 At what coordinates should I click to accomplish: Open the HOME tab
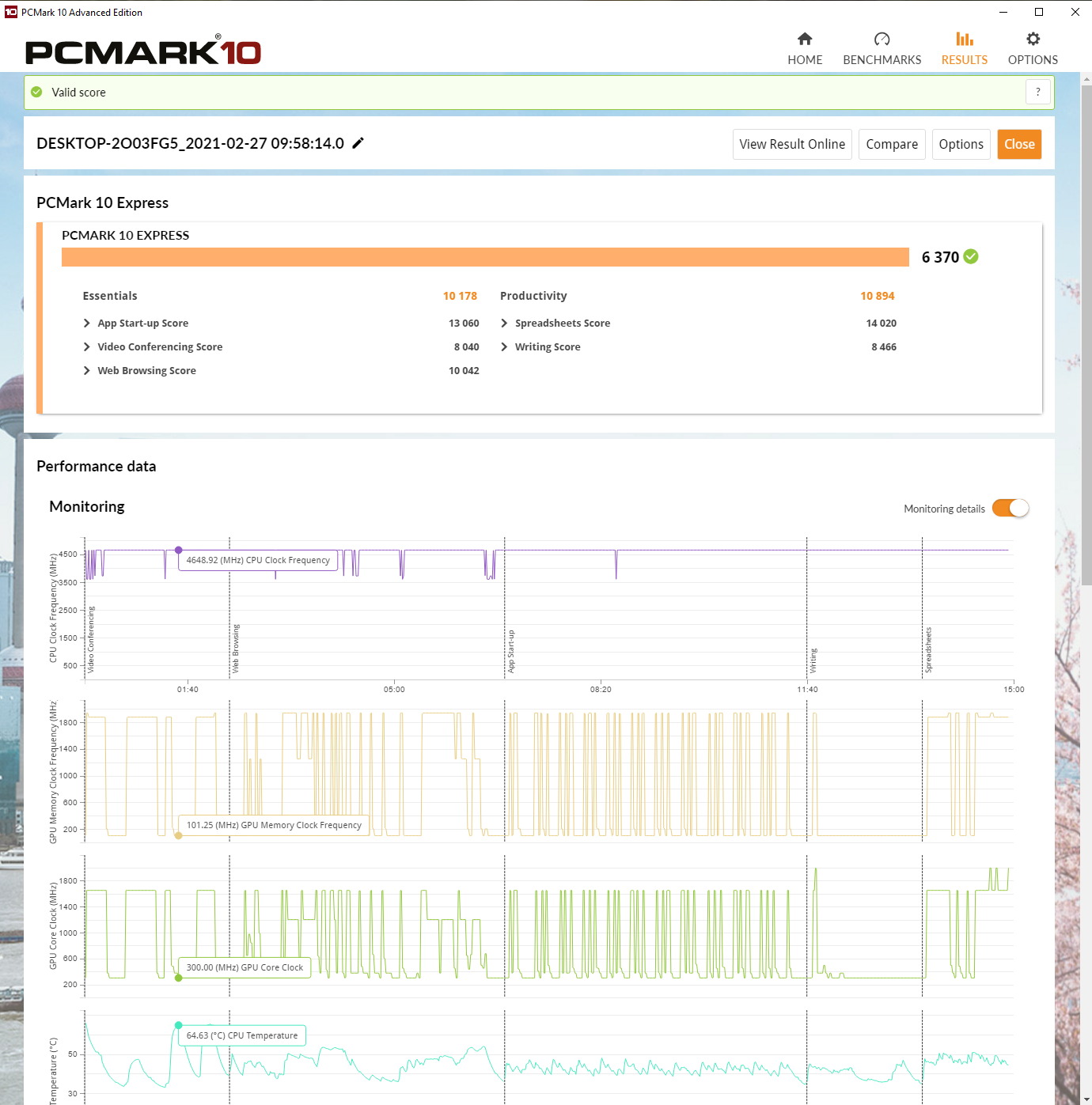point(805,49)
